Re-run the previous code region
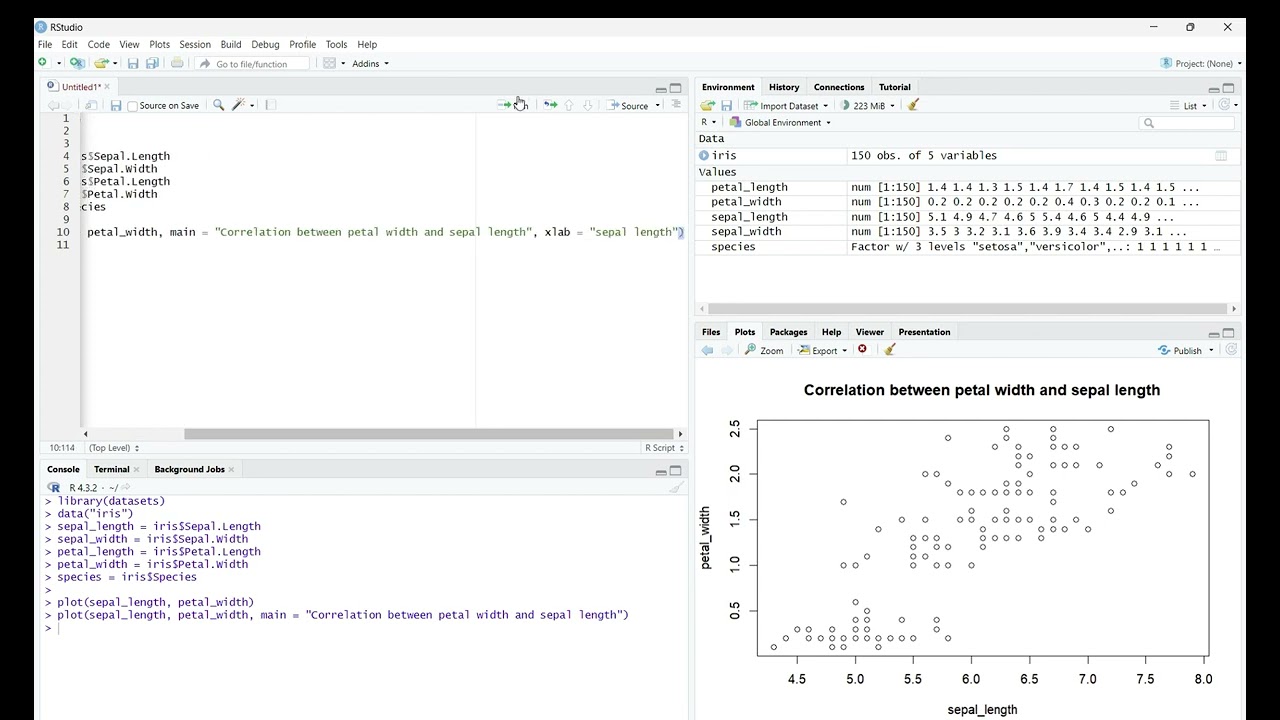The image size is (1280, 720). tap(550, 105)
